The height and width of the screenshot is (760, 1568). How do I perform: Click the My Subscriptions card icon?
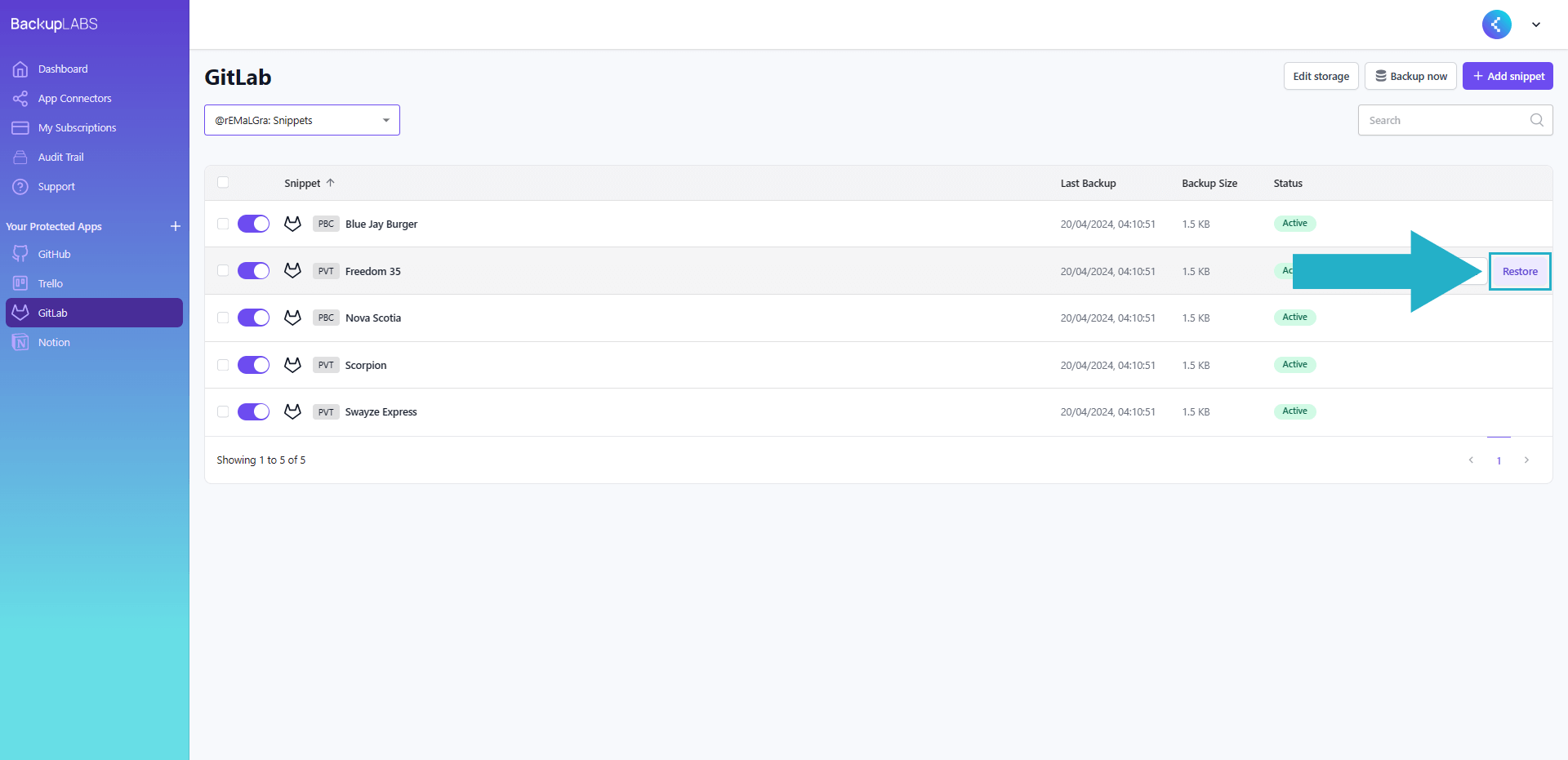click(20, 128)
